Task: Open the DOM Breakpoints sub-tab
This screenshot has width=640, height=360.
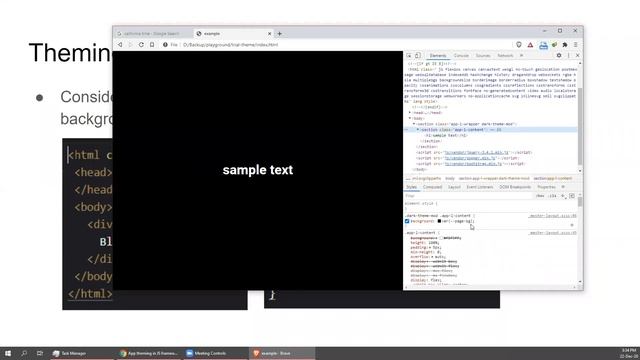Action: (516, 187)
